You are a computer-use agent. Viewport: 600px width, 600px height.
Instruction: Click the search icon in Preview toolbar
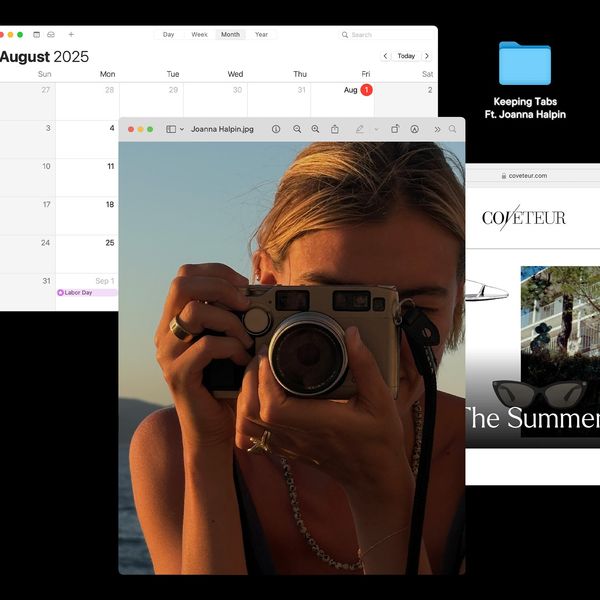[453, 129]
